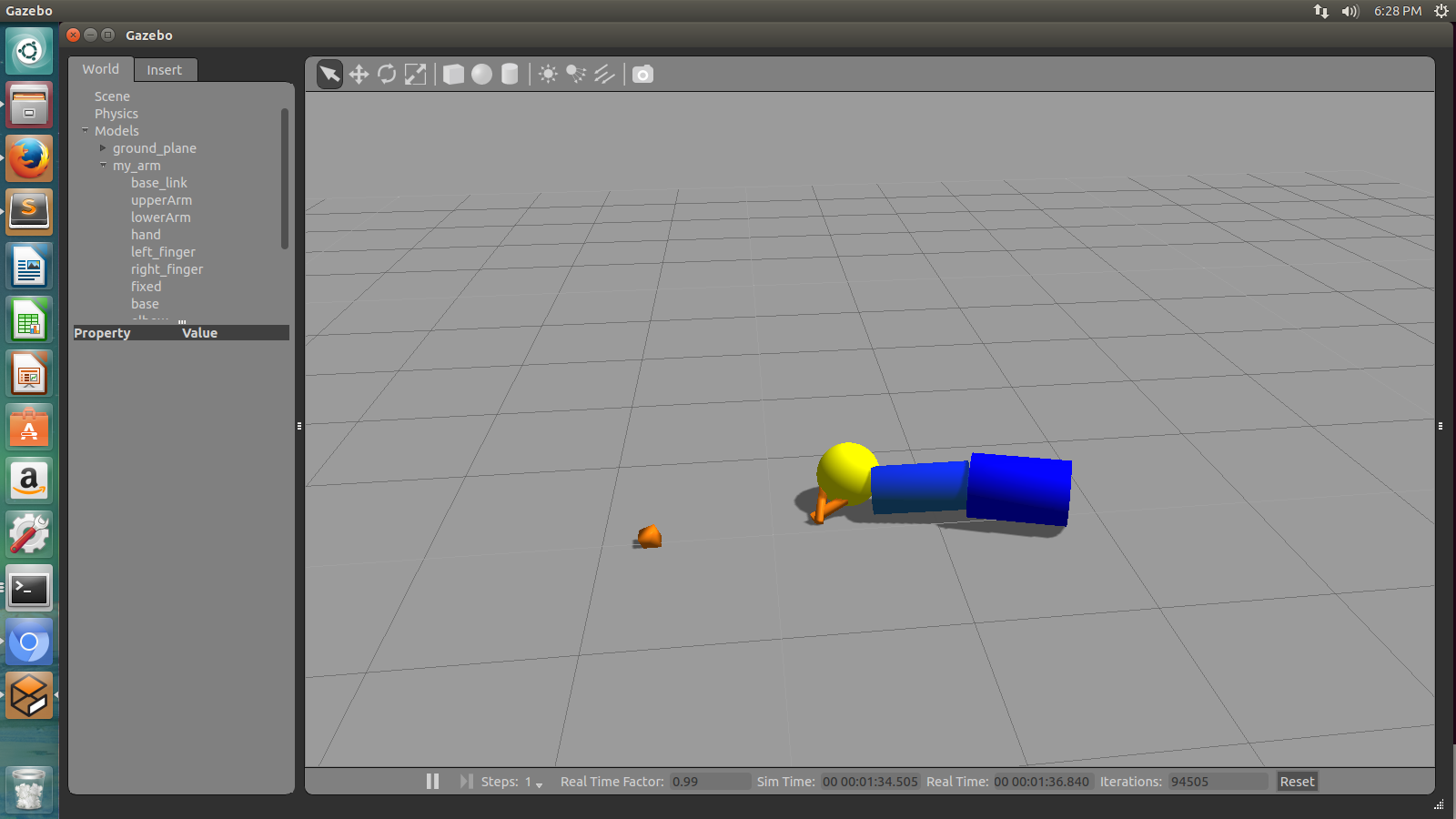Open Ubuntu Dash search
The width and height of the screenshot is (1456, 819).
(x=29, y=51)
